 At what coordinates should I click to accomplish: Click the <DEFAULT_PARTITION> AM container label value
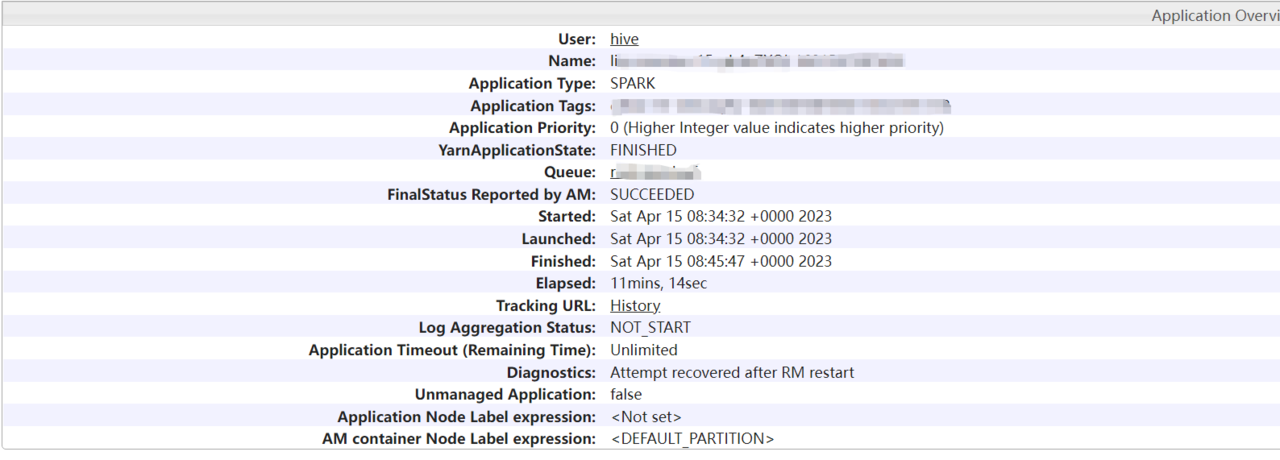(692, 439)
